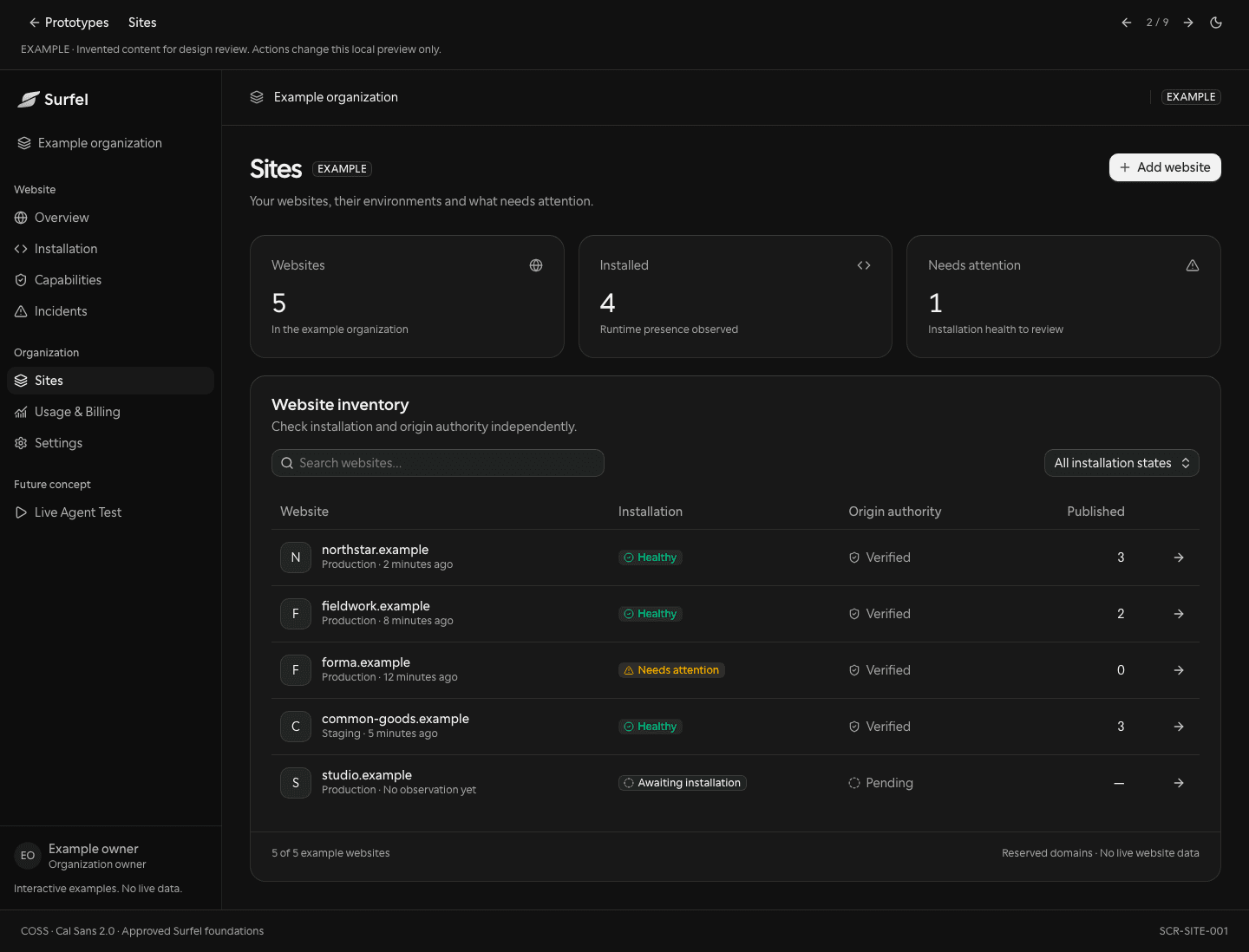1249x952 pixels.
Task: Click the Installation code icon in sidebar
Action: (x=21, y=249)
